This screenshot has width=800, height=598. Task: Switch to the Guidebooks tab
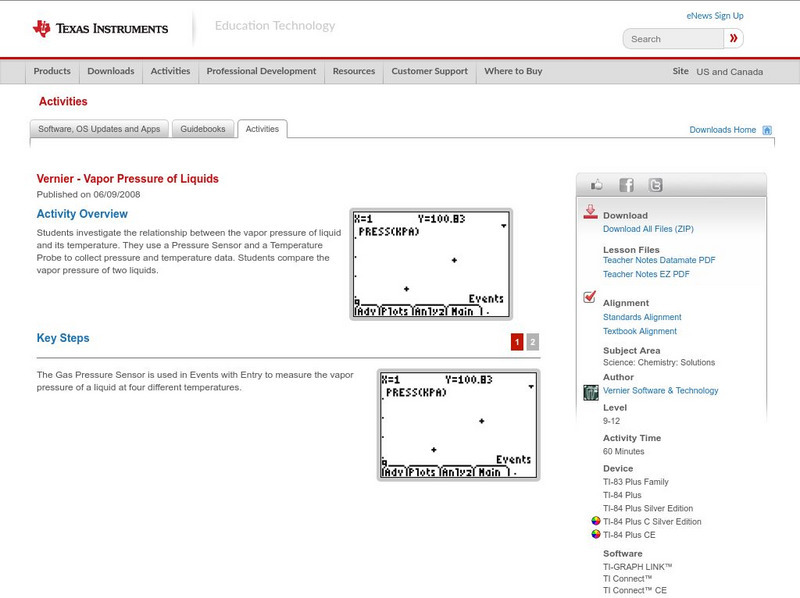pyautogui.click(x=205, y=129)
